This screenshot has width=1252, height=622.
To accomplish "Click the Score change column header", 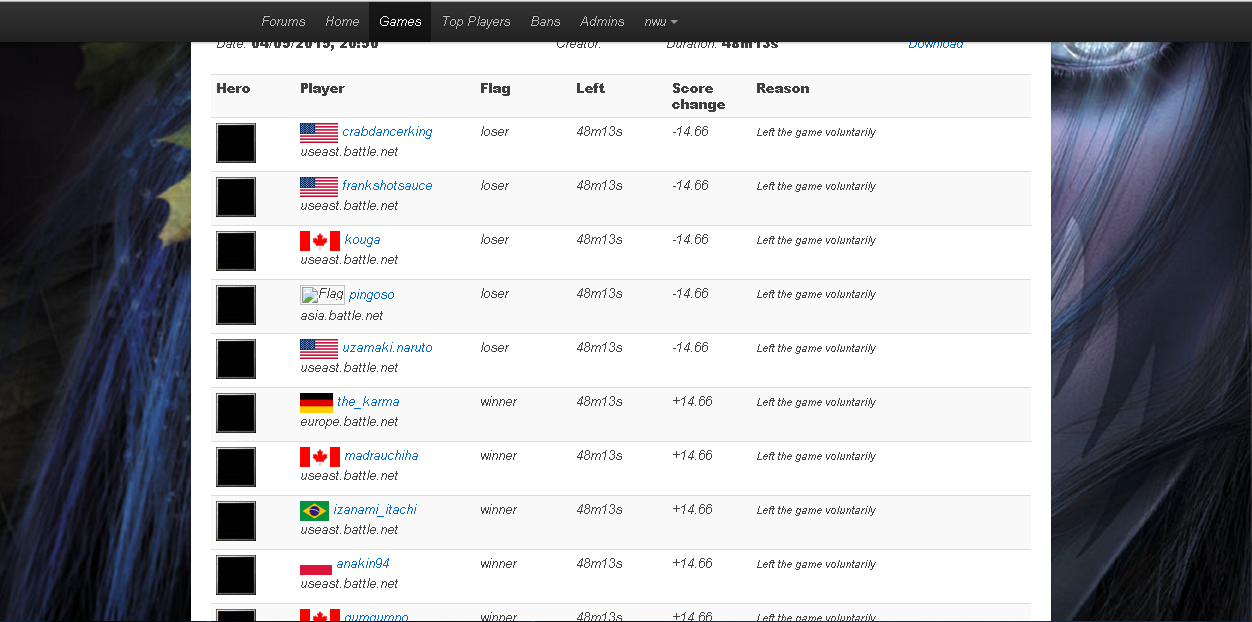I will pyautogui.click(x=698, y=96).
